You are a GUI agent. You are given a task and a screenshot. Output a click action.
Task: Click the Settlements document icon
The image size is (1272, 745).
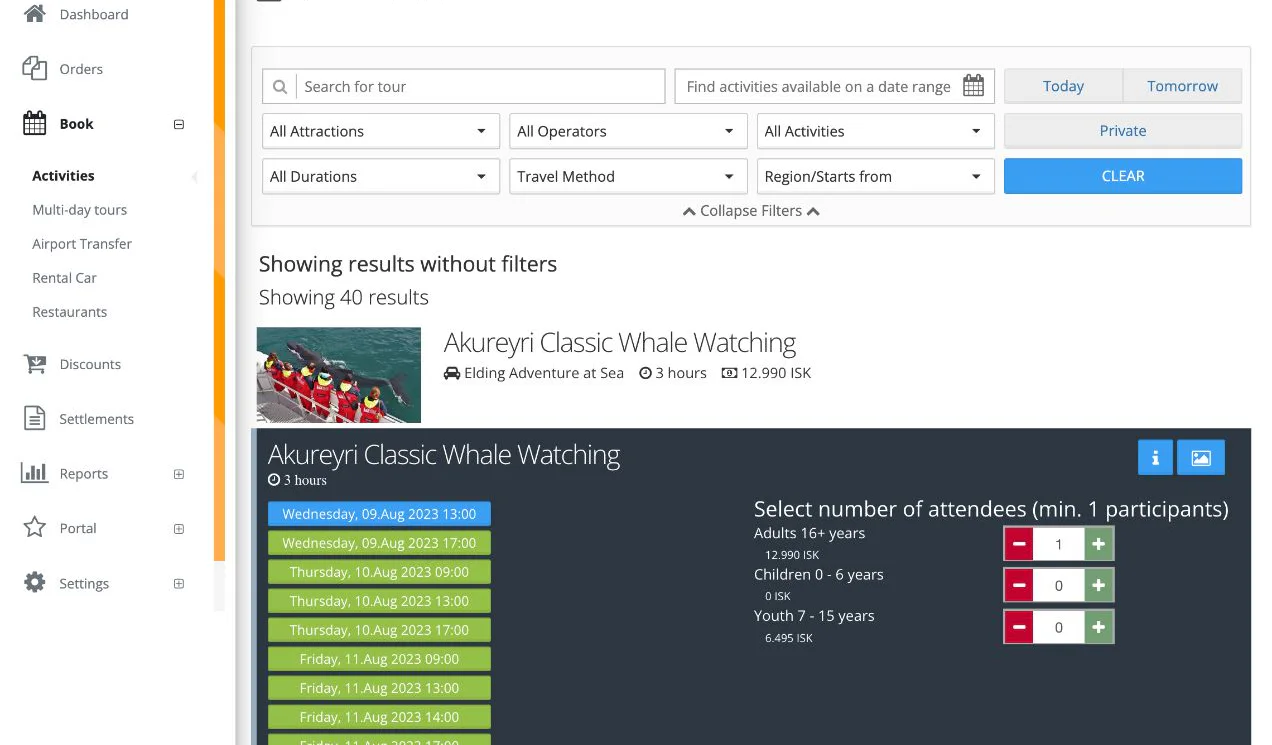[35, 419]
